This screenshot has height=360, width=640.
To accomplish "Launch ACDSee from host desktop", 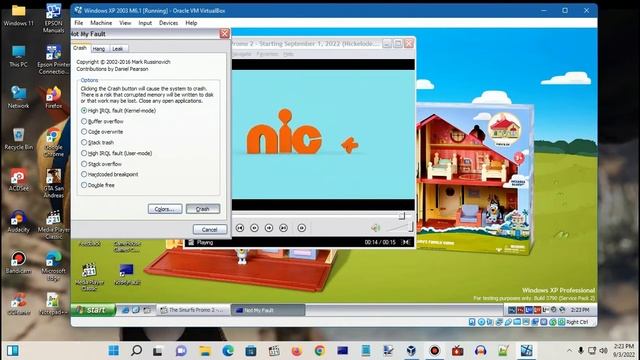I will 18,180.
